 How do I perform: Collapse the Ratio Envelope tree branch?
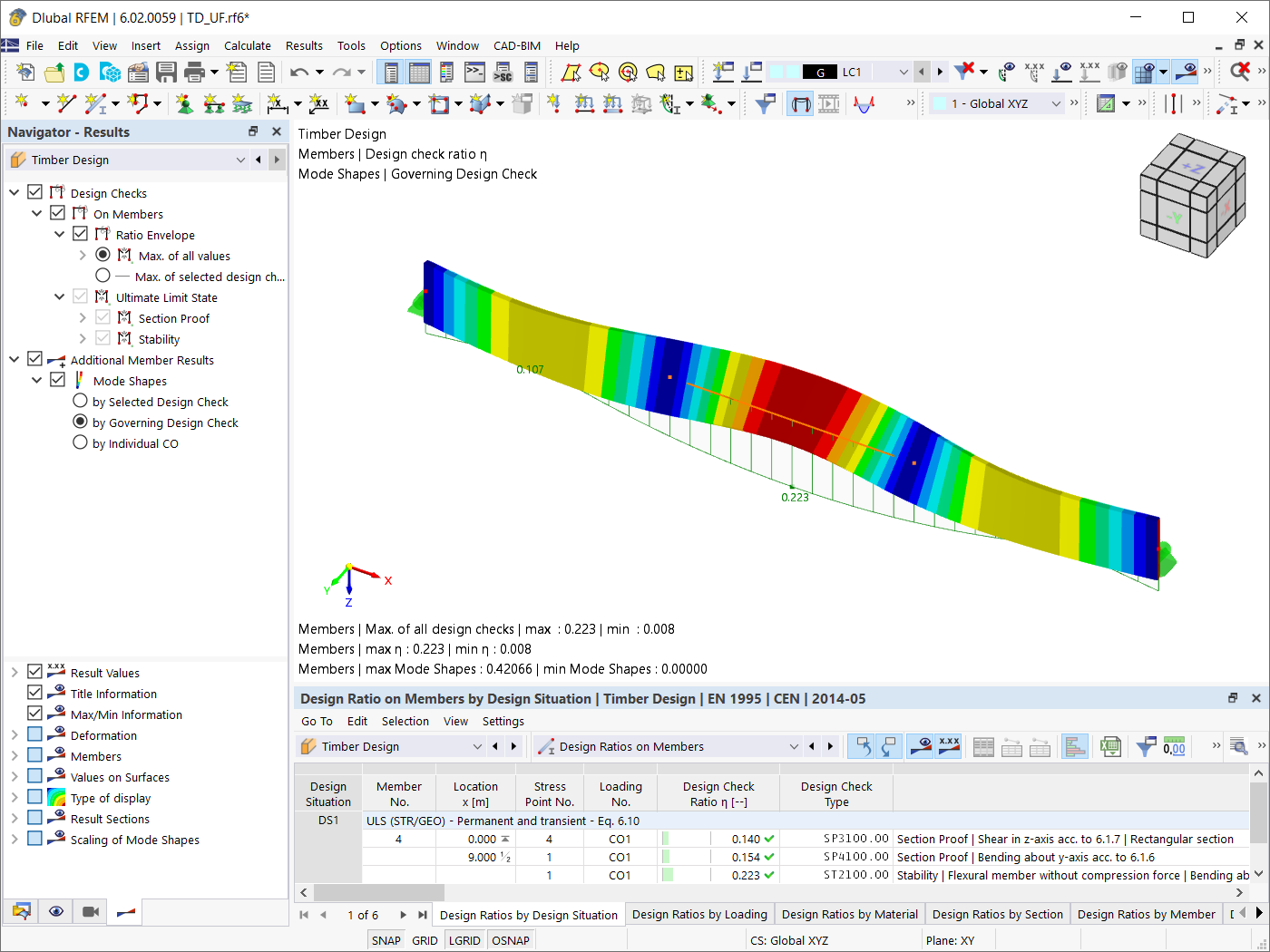click(59, 234)
